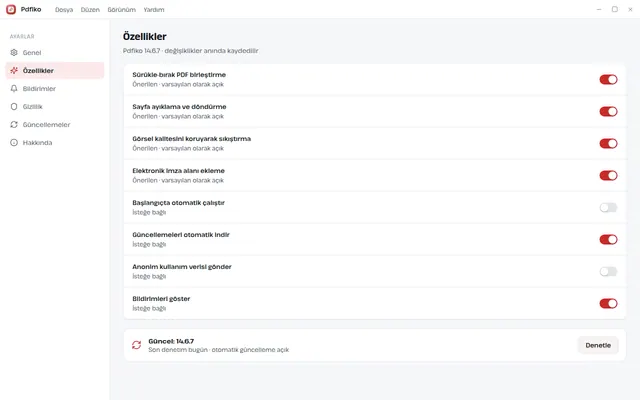Open Güncellemeler via refresh icon

pyautogui.click(x=14, y=124)
